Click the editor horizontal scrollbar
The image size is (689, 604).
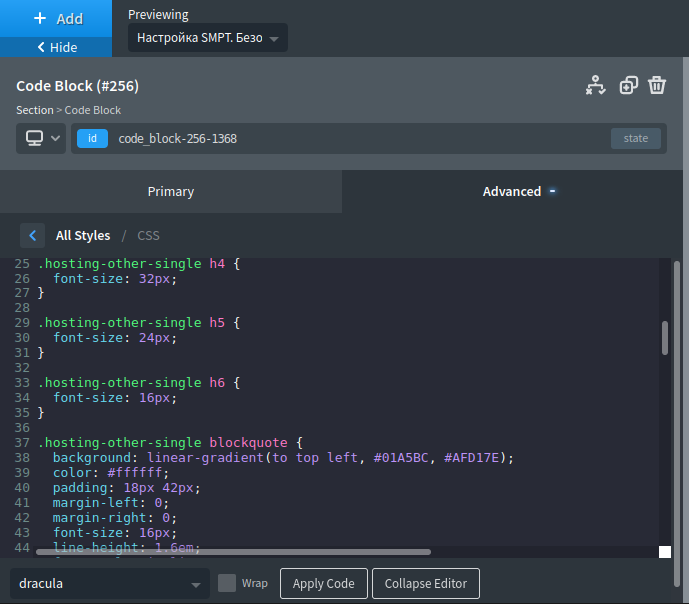(x=233, y=552)
